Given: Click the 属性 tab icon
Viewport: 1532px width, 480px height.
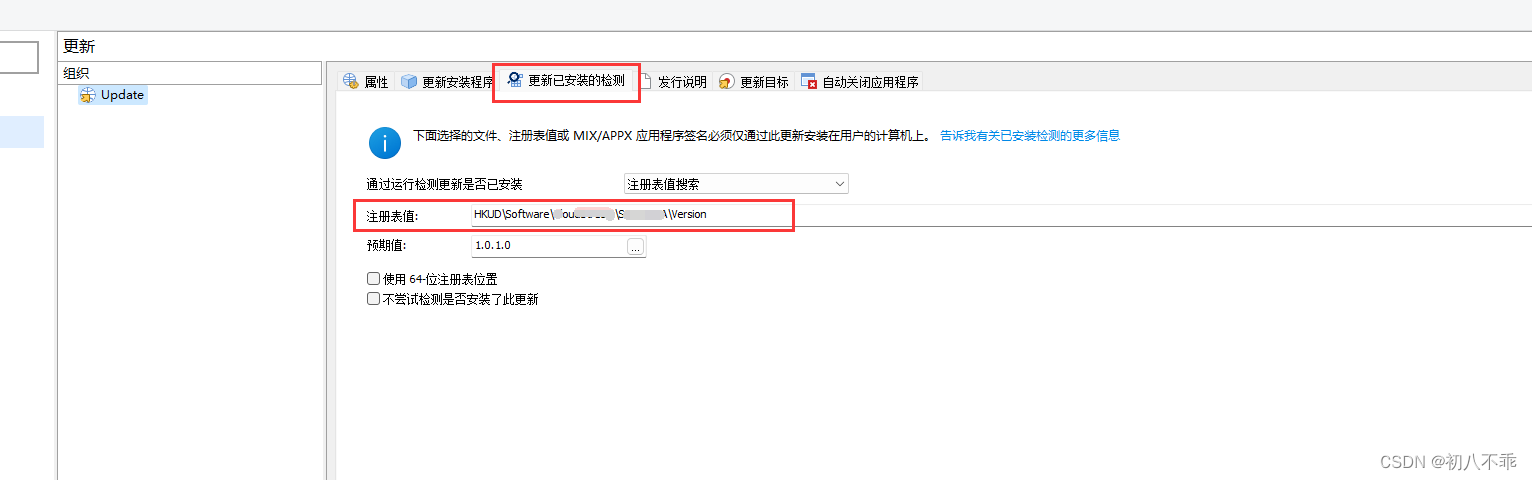Looking at the screenshot, I should tap(350, 82).
